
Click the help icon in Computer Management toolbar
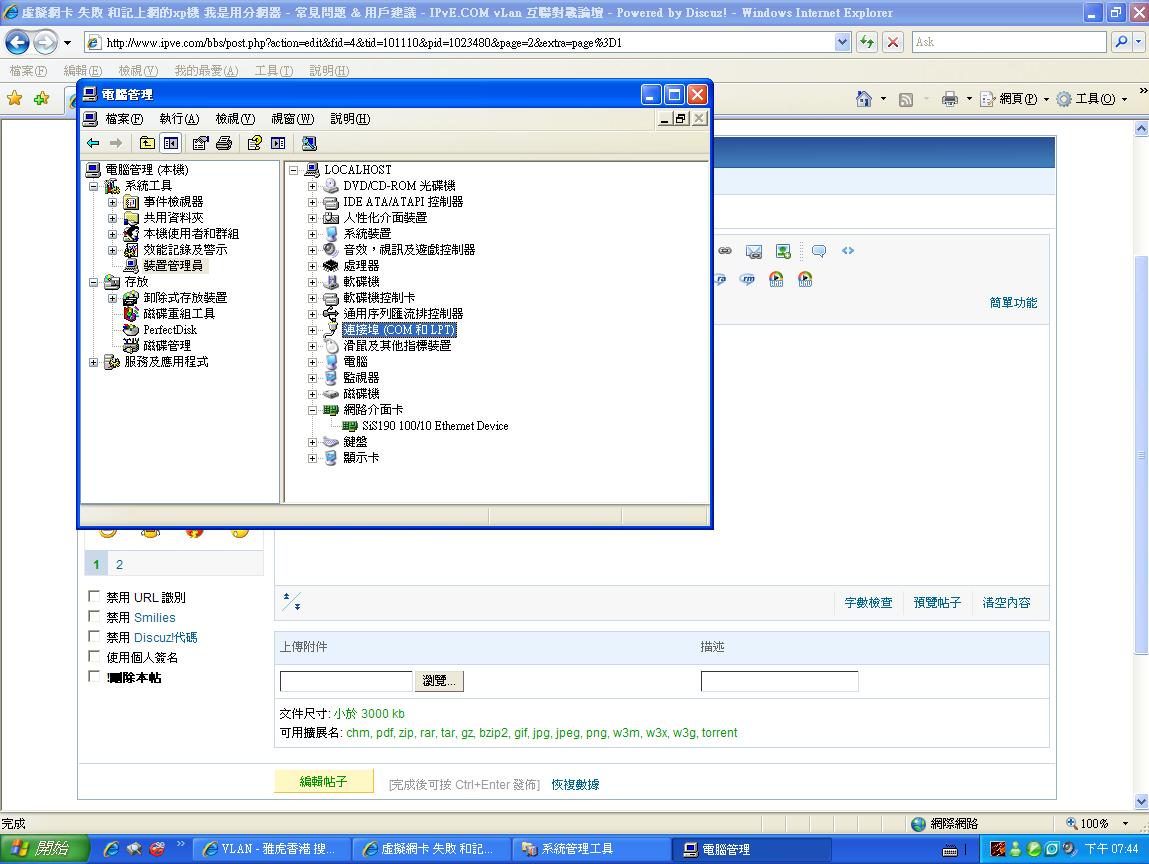(254, 143)
